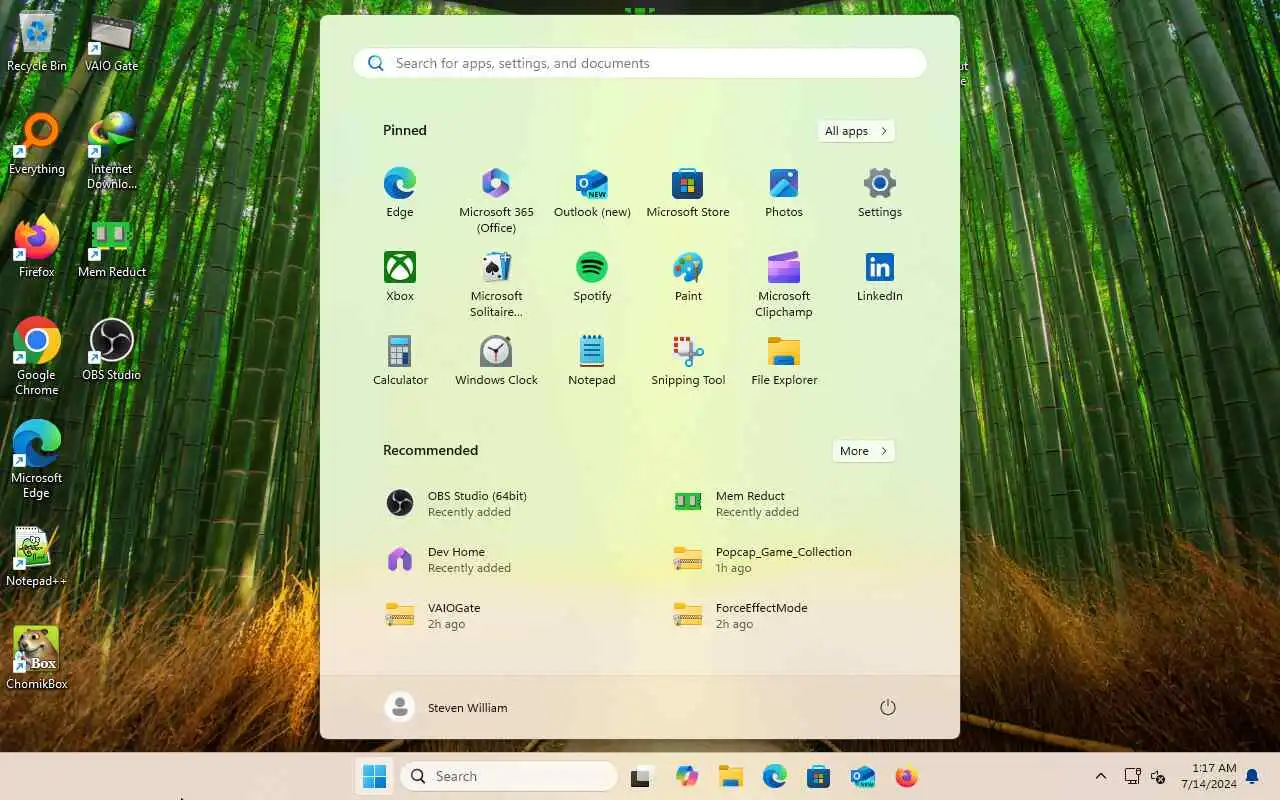Open Firefox from the taskbar
The height and width of the screenshot is (800, 1280).
[x=906, y=776]
